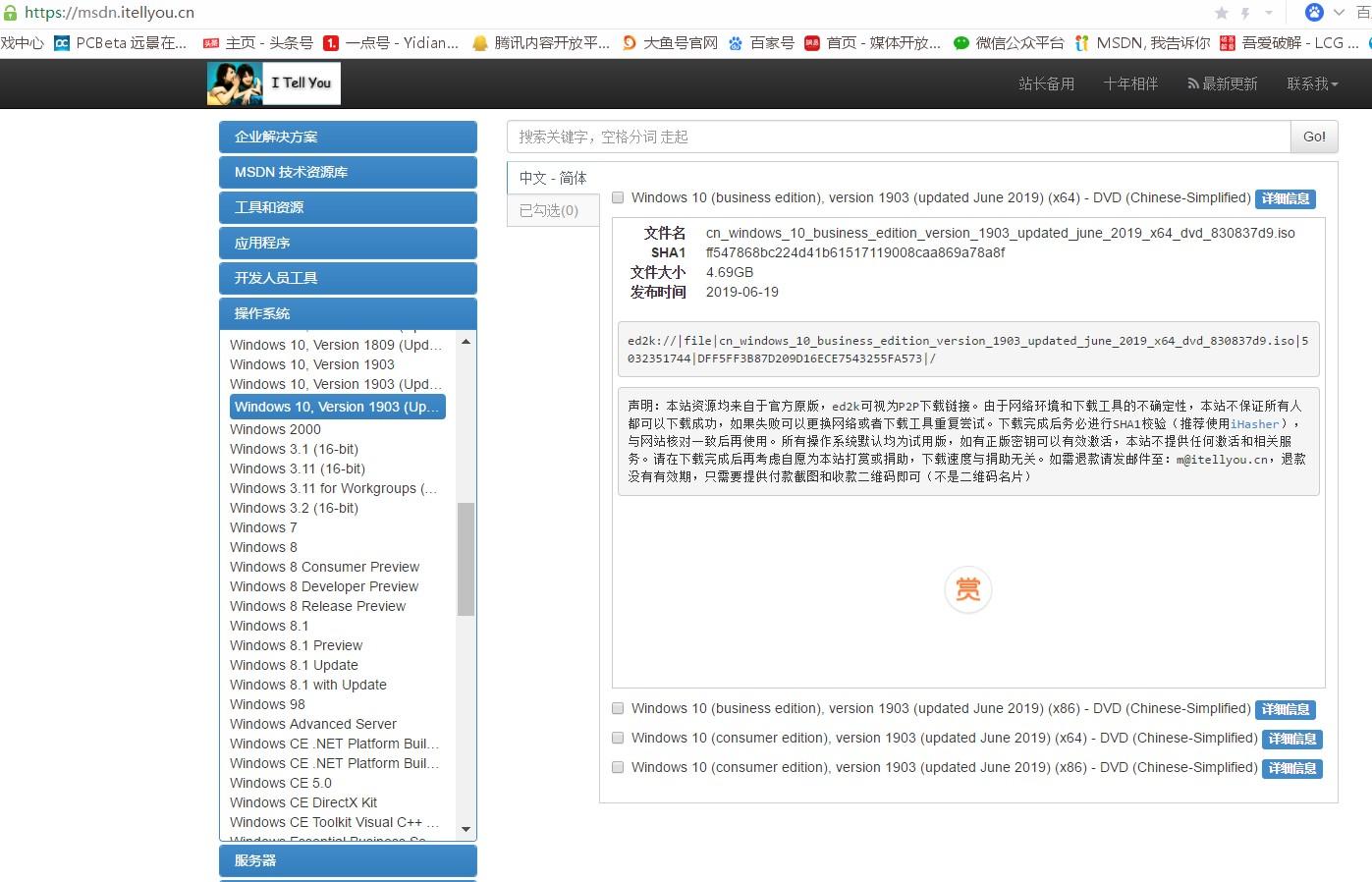Click the ed2k download link text box
1372x882 pixels.
point(968,350)
